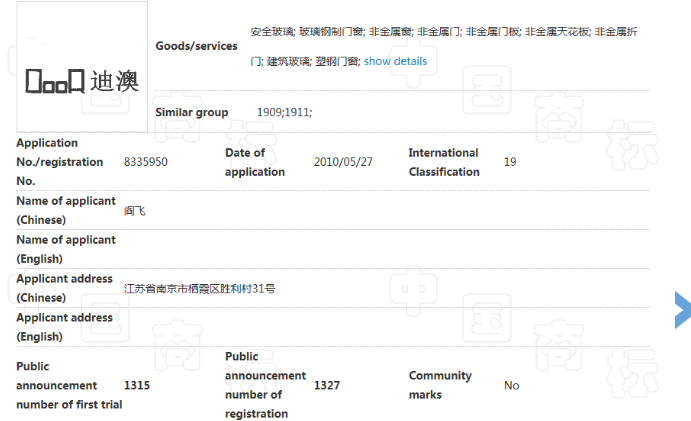Click the Community marks label
This screenshot has height=421, width=691.
(x=440, y=385)
